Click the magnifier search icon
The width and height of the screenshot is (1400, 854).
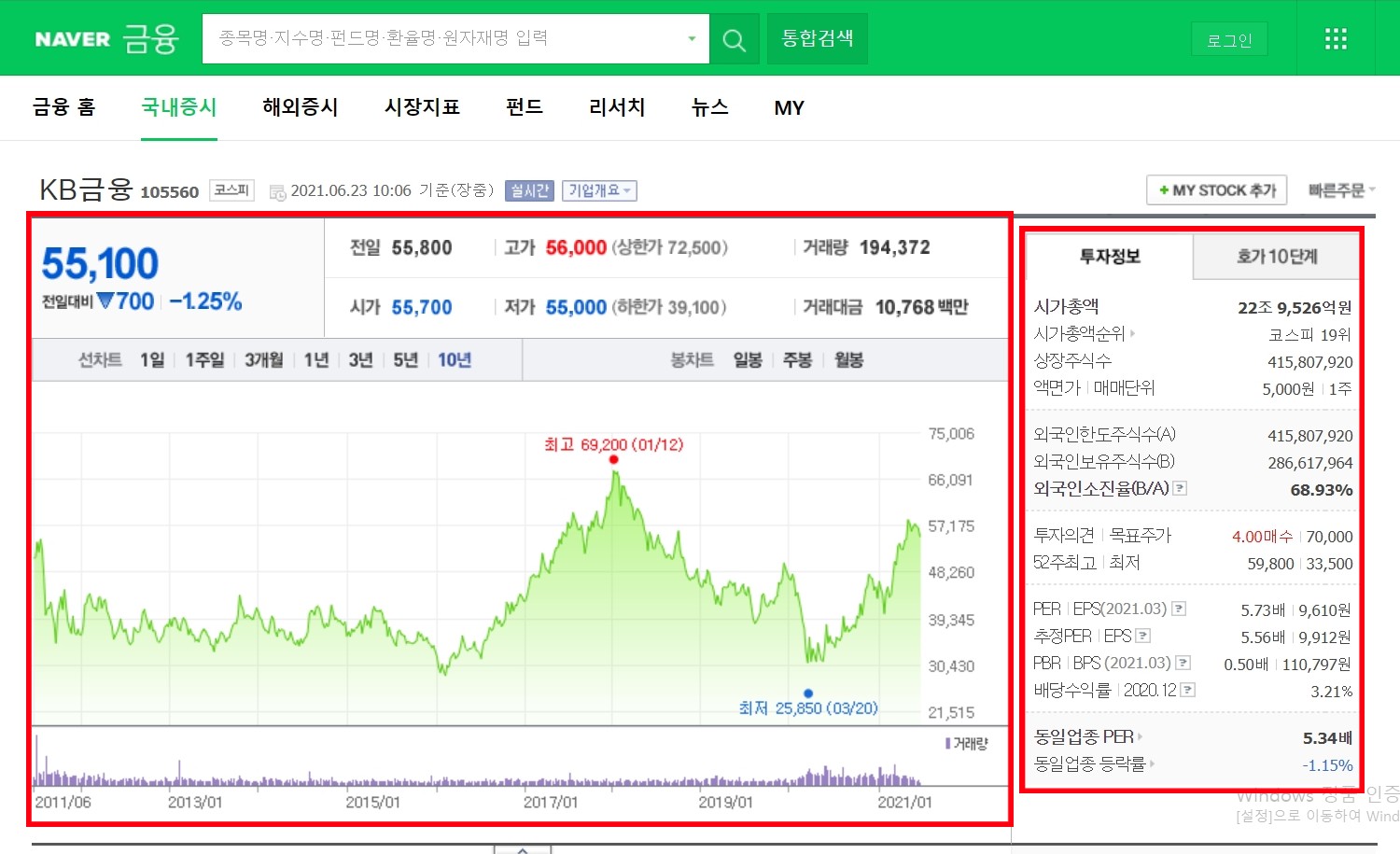735,40
